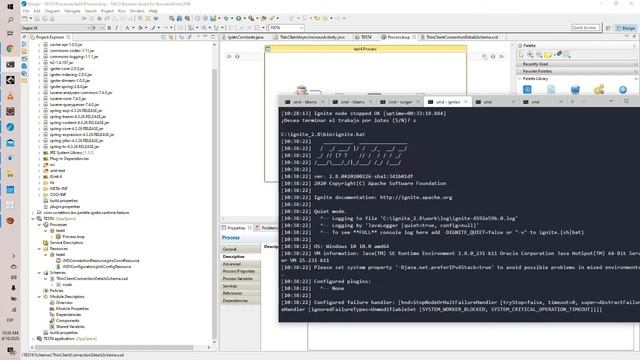Collapse the Module Descriptors node

coord(40,297)
